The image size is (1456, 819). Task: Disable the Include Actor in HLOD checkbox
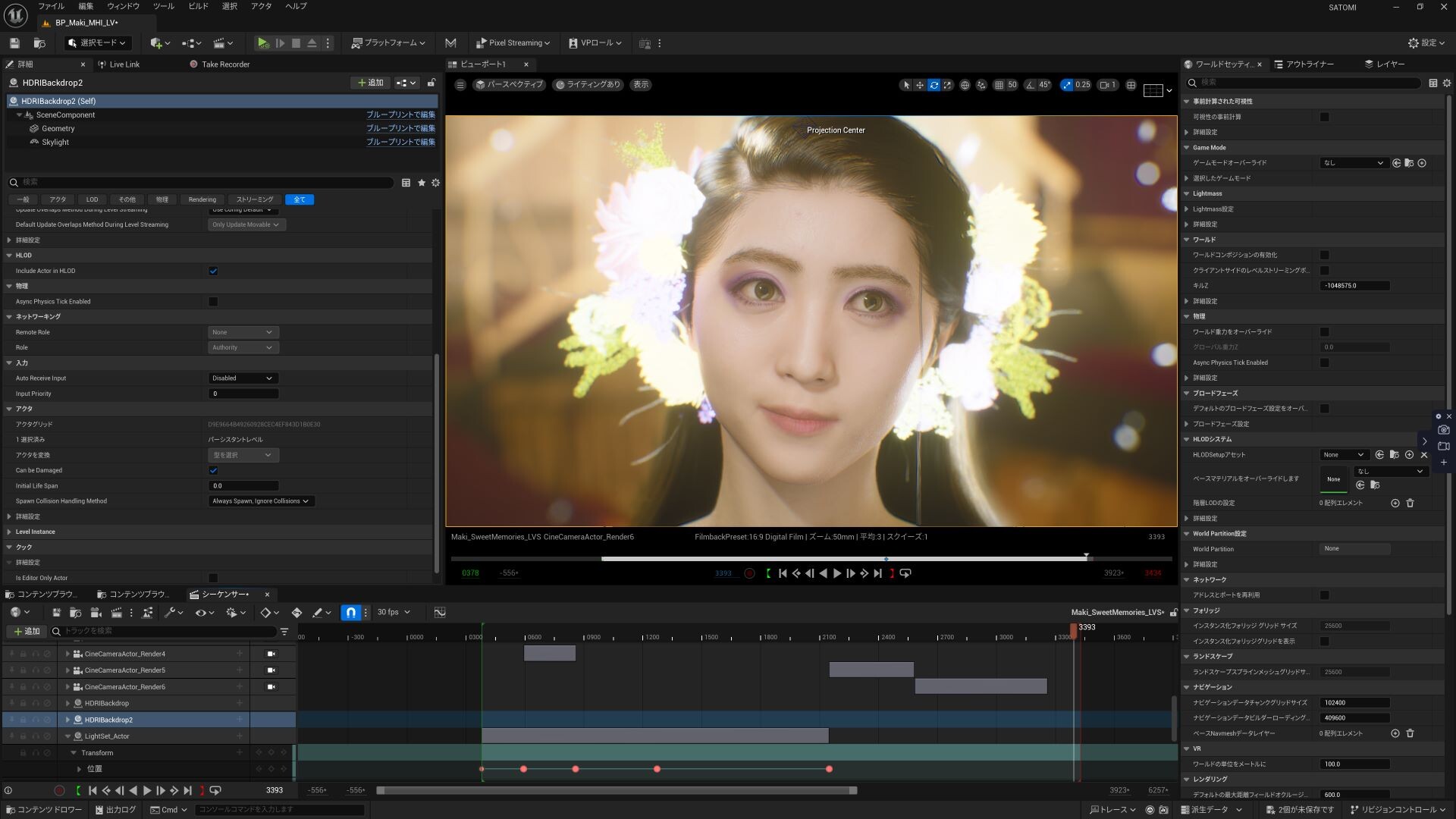coord(213,271)
